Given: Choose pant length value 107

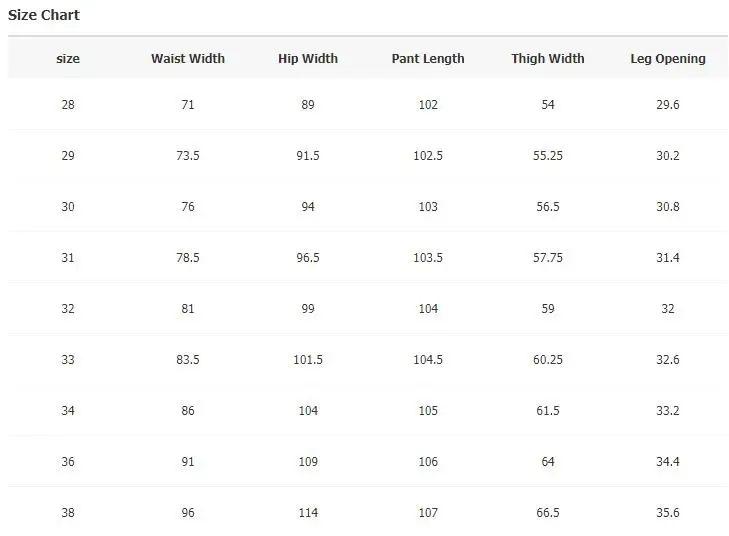Looking at the screenshot, I should click(x=428, y=513).
